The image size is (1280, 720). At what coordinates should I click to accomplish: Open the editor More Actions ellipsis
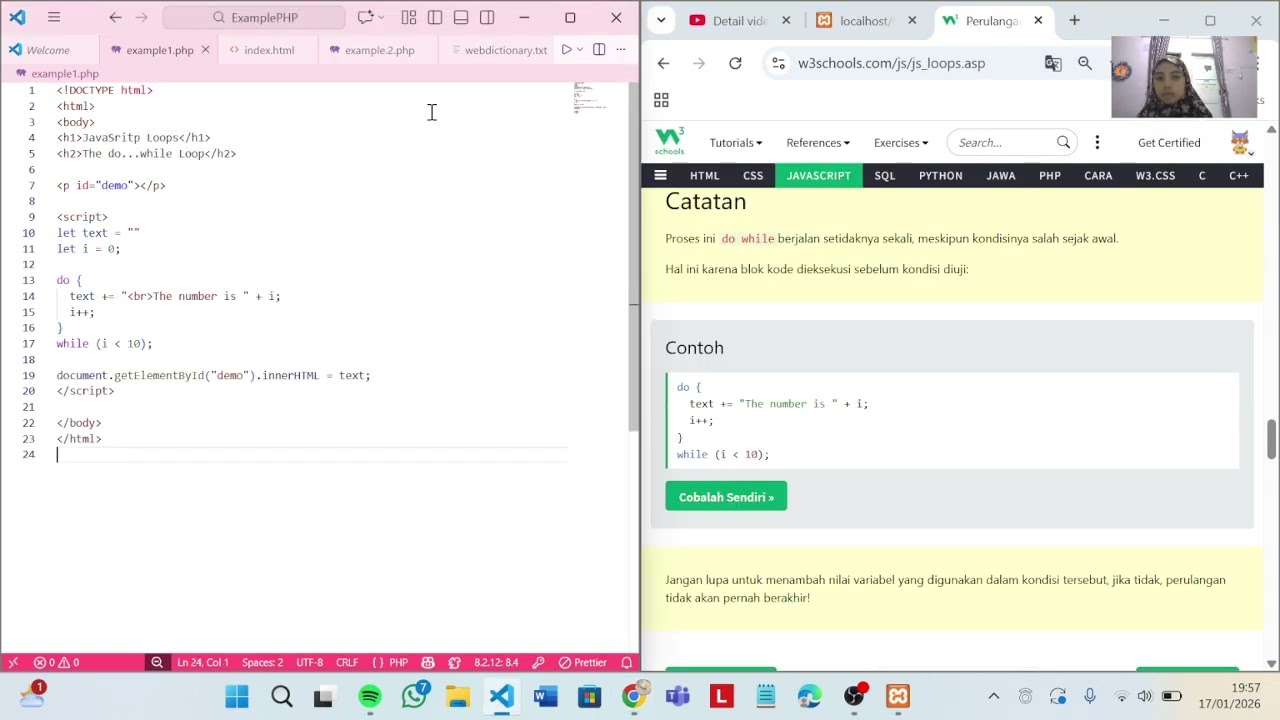(621, 50)
